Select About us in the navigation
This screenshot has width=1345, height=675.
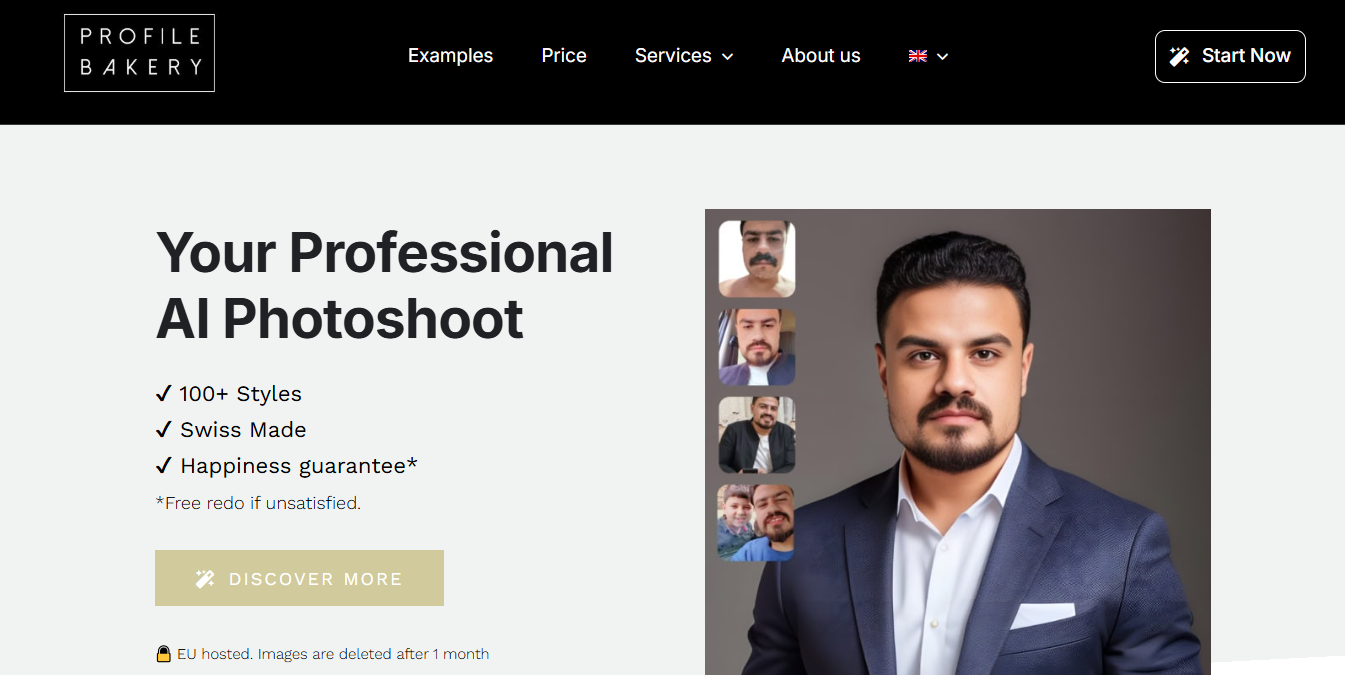[x=821, y=56]
